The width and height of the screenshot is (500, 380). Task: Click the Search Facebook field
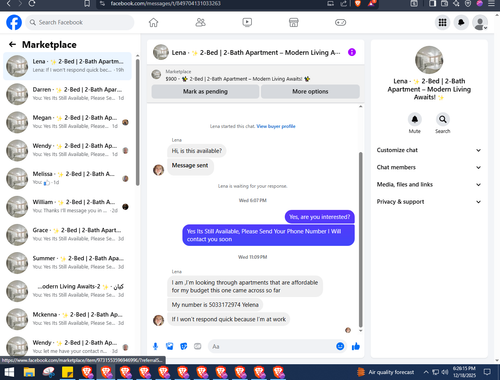(x=80, y=22)
